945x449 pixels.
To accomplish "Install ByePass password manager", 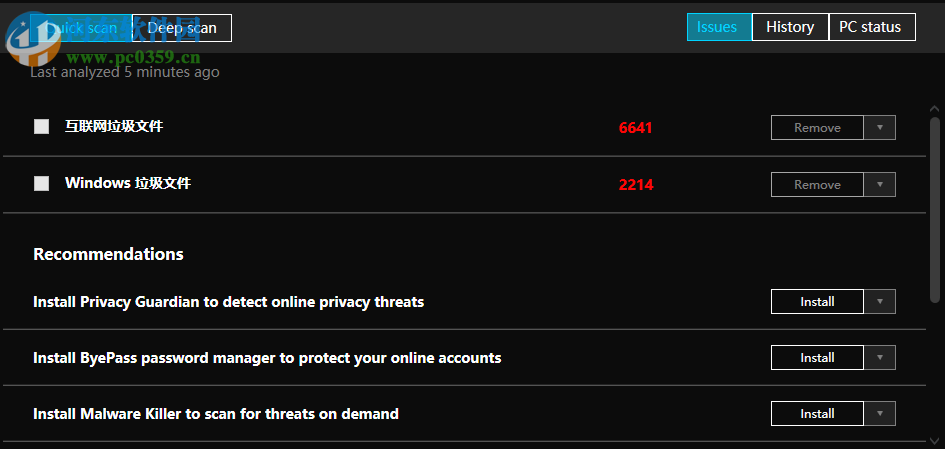I will pyautogui.click(x=817, y=358).
